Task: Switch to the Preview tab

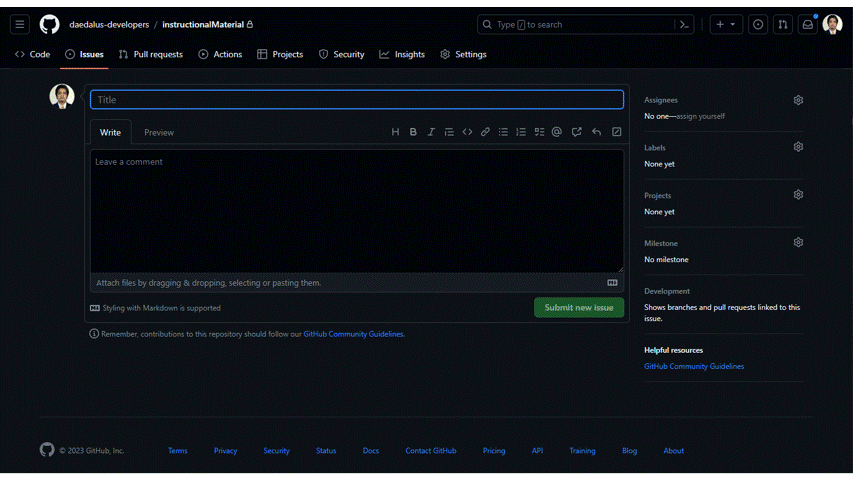Action: coord(159,132)
